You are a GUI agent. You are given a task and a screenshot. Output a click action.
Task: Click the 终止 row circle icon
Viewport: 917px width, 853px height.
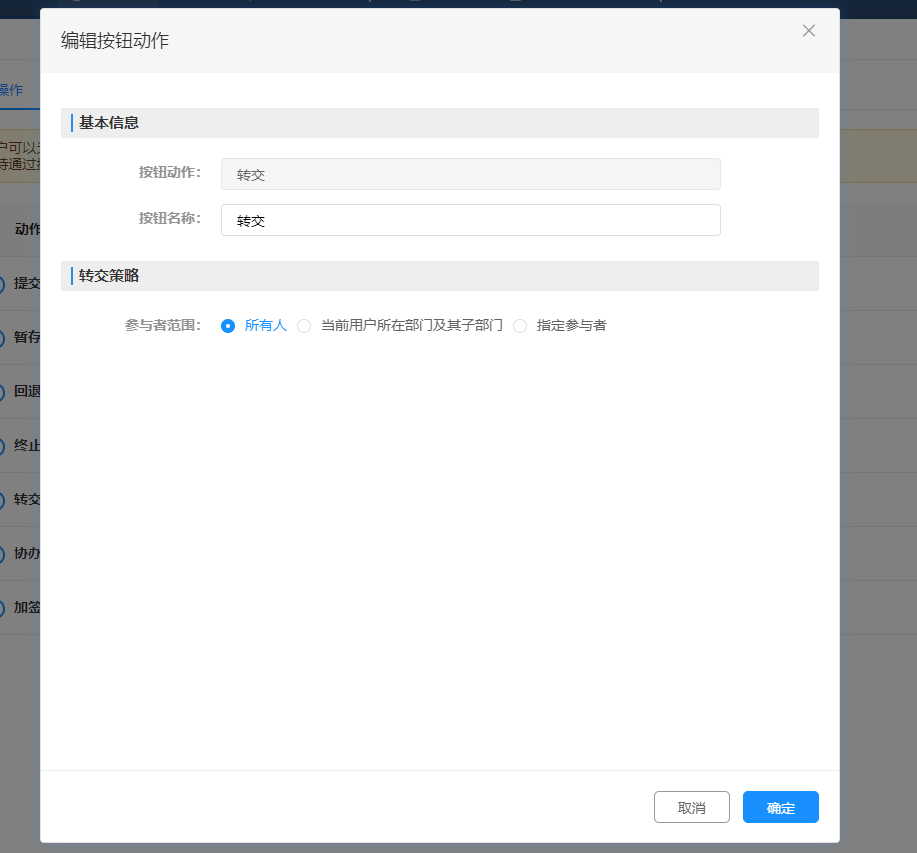(2, 446)
